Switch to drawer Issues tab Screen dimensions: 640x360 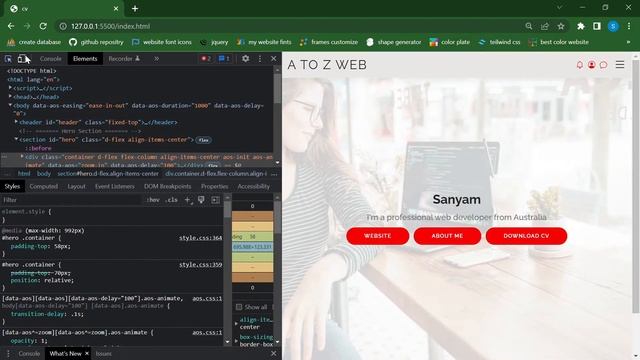click(x=104, y=353)
